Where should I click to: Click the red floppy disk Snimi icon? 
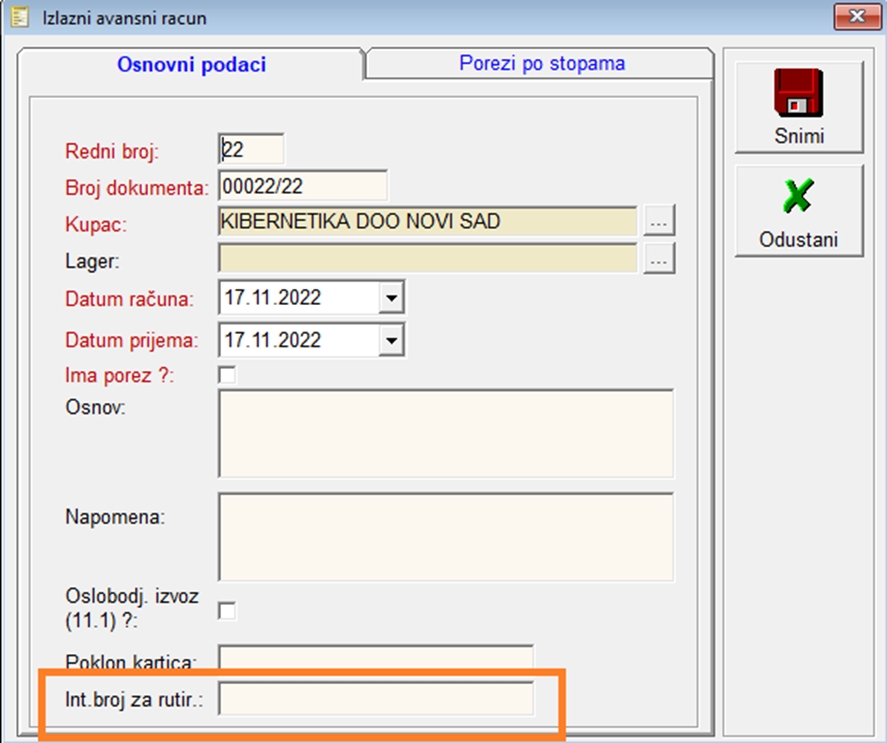coord(798,94)
